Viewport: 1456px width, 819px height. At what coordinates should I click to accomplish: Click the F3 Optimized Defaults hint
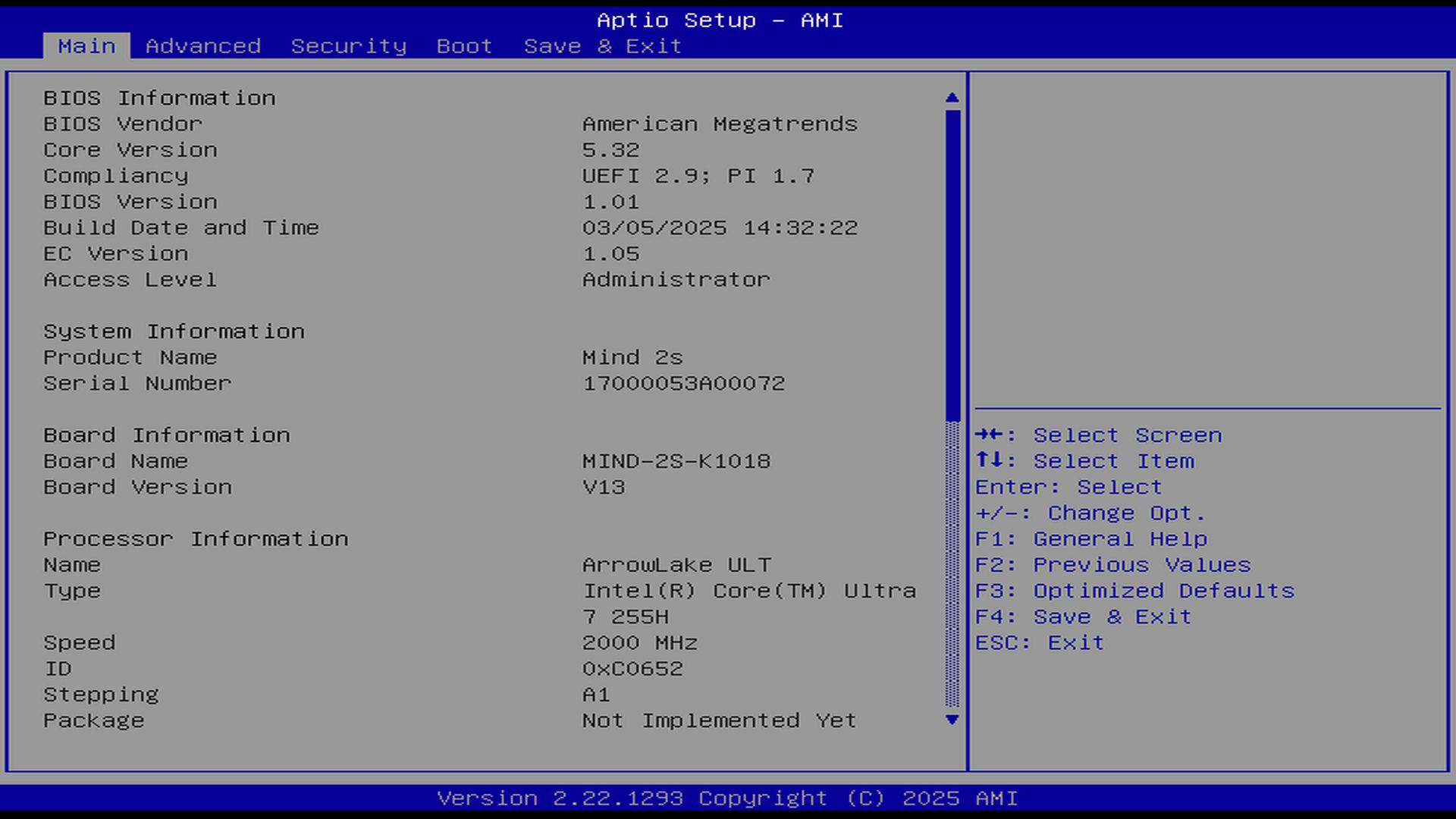click(1134, 591)
